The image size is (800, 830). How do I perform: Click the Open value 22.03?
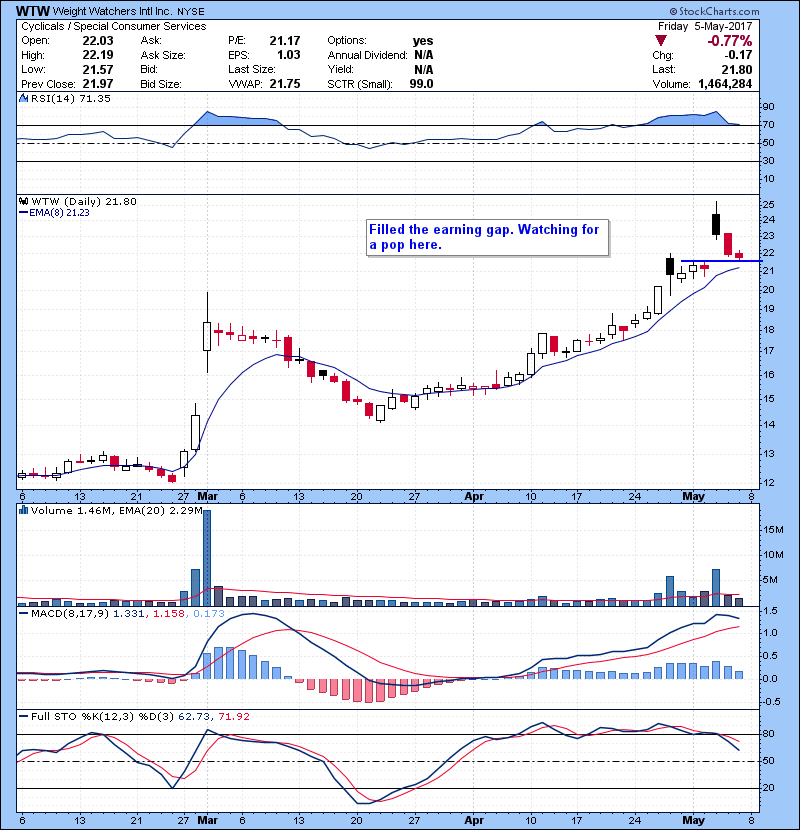[x=98, y=41]
